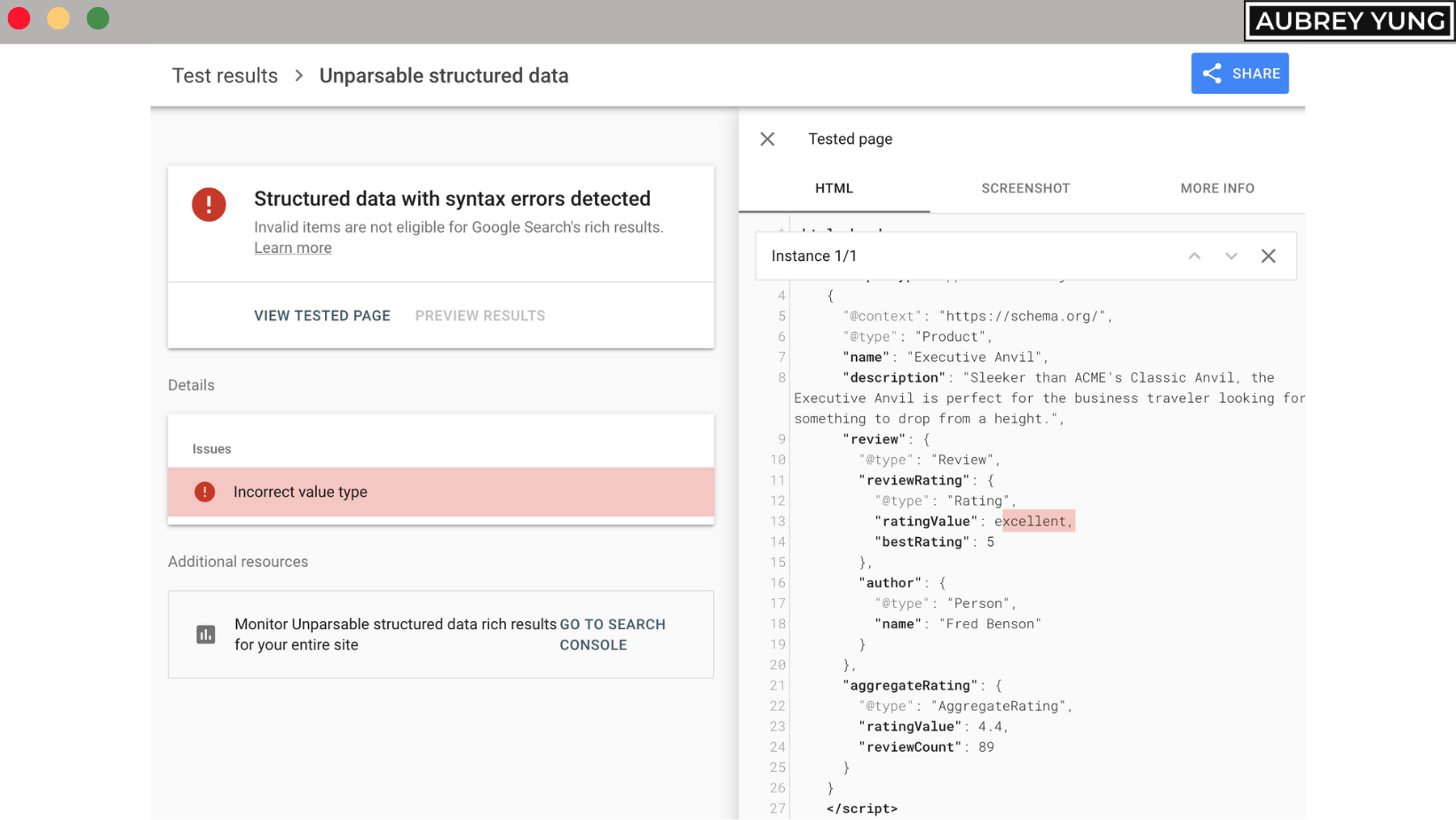Go to previous search instance

pos(1194,256)
